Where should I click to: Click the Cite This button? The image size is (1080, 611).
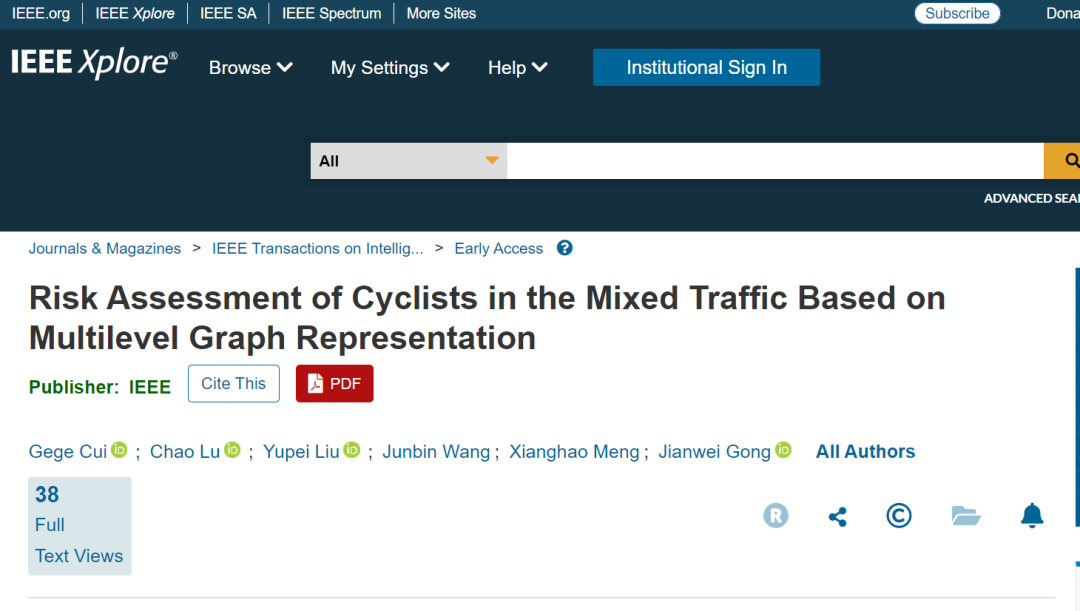234,384
